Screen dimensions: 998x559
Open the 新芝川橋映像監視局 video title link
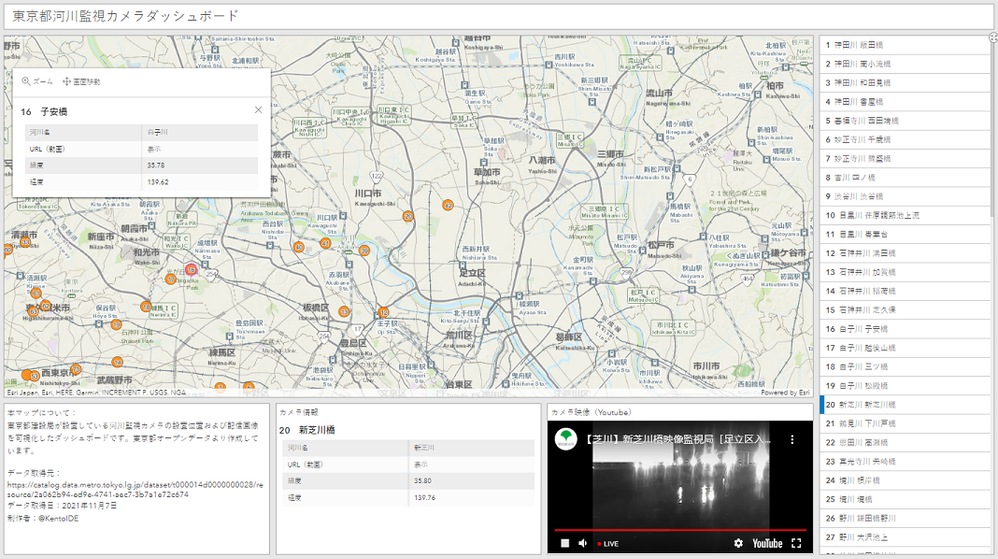pyautogui.click(x=678, y=439)
